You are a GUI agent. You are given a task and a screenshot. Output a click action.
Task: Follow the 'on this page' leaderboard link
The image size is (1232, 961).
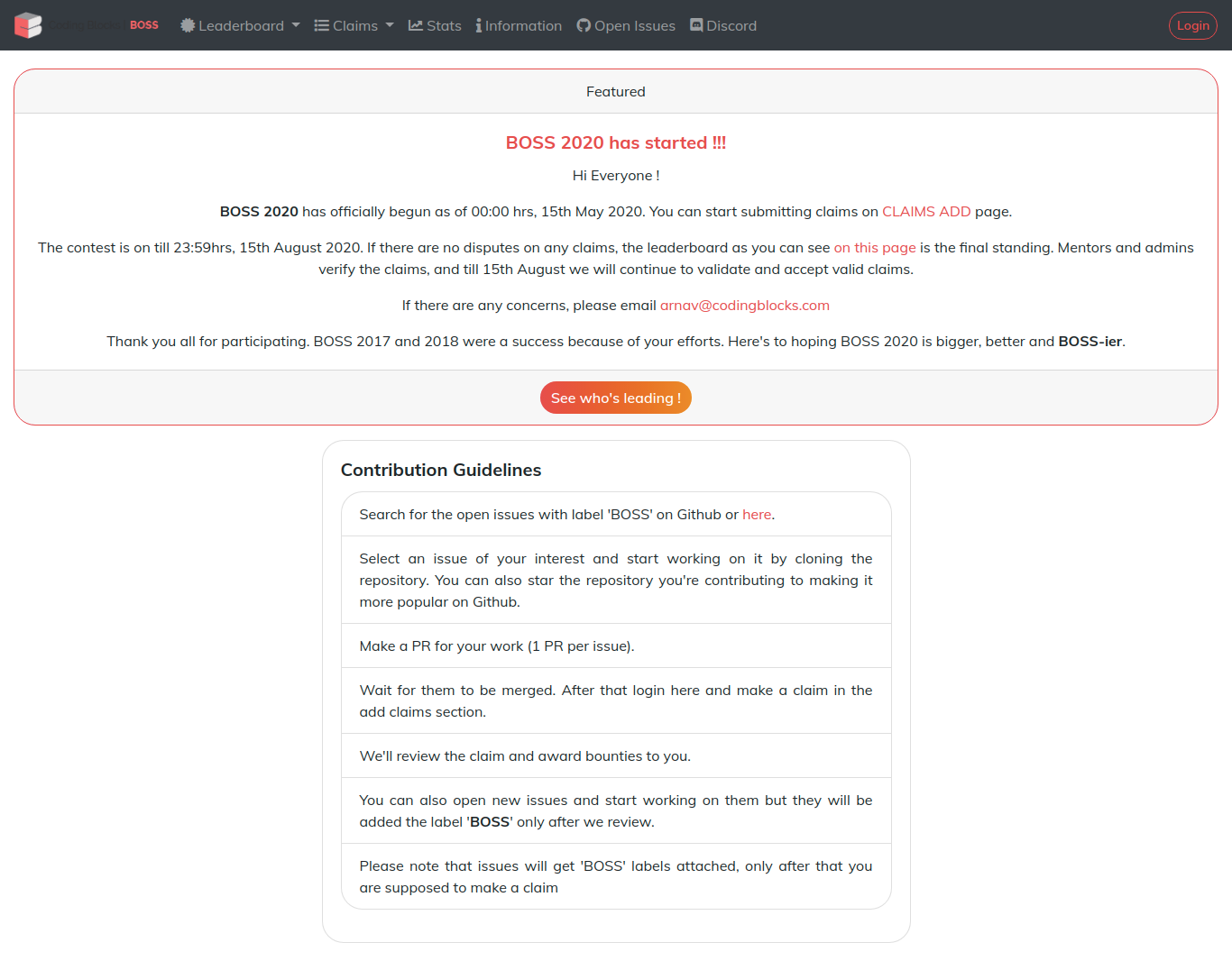pos(875,248)
